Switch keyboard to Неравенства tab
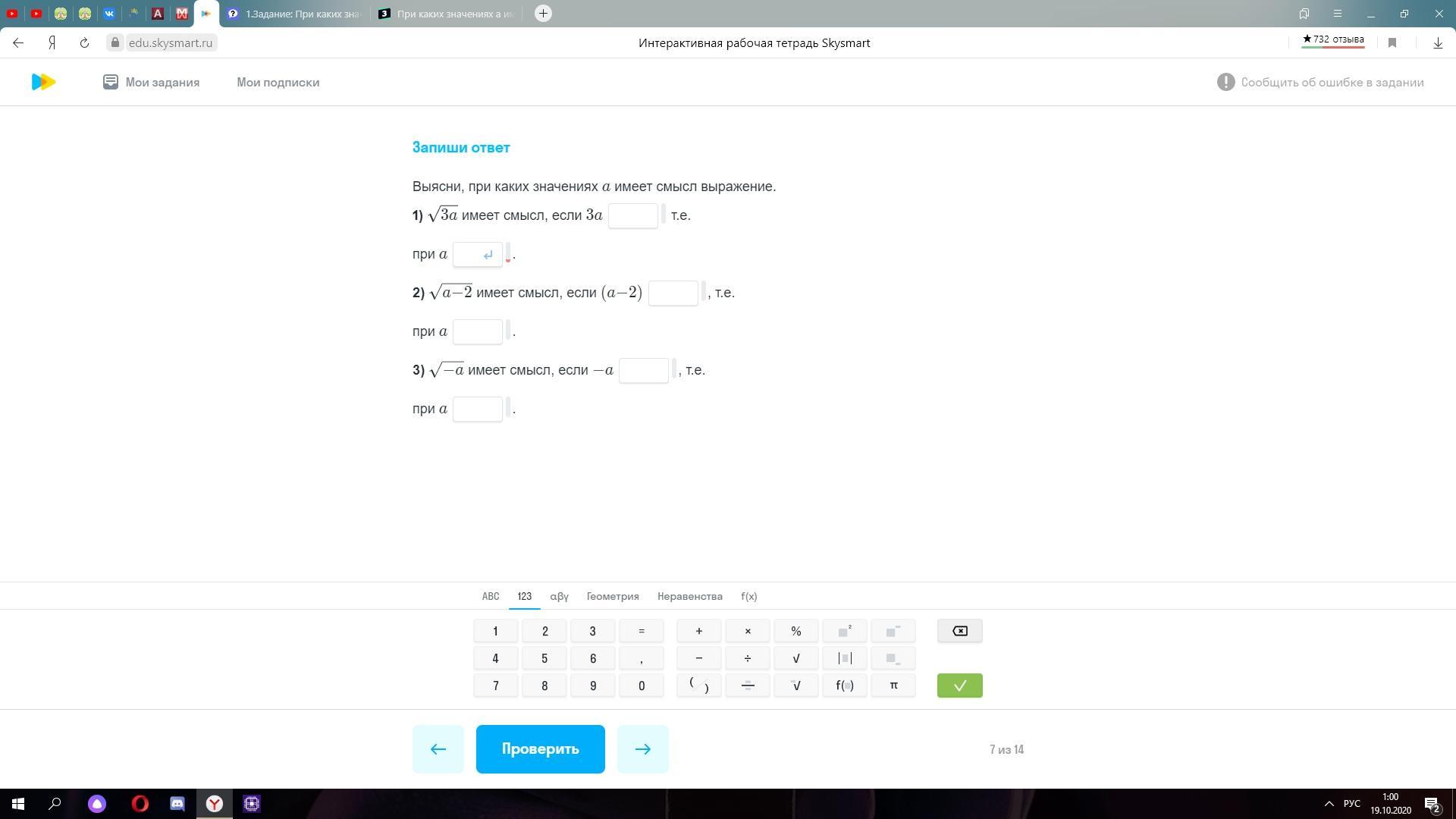 [x=689, y=596]
